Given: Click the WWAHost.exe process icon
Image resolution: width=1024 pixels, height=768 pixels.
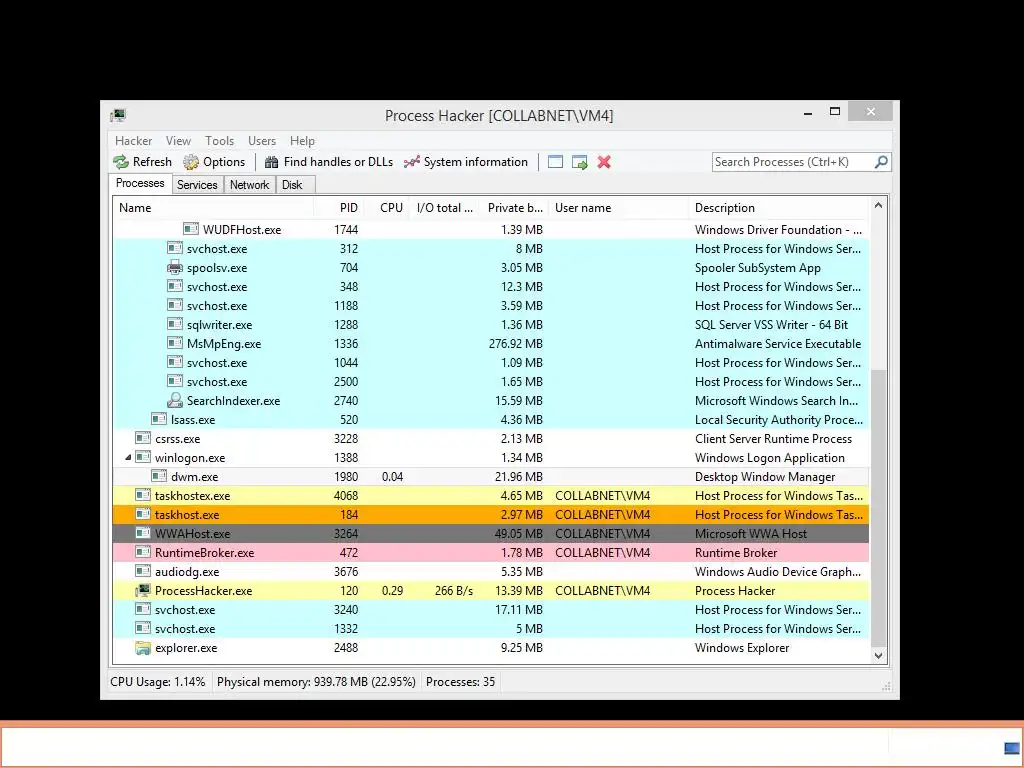Looking at the screenshot, I should click(142, 534).
